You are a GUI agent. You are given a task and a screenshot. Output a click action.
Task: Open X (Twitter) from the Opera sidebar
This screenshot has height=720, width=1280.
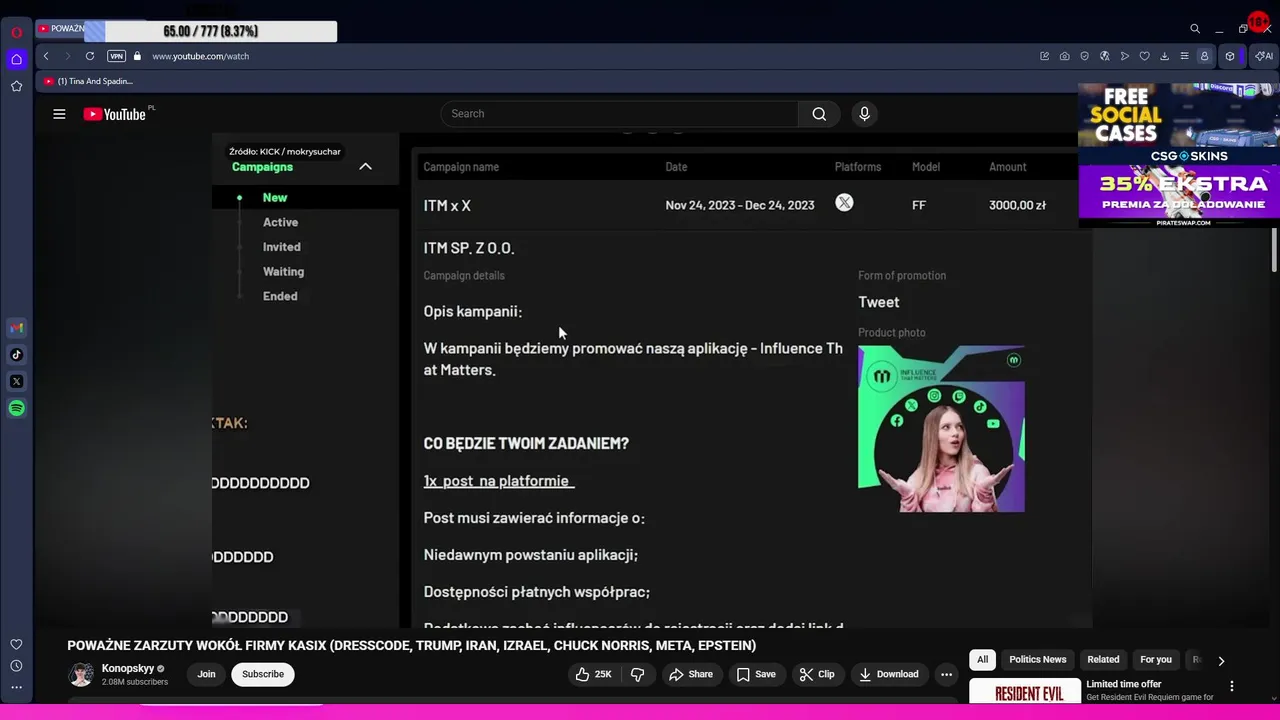16,381
